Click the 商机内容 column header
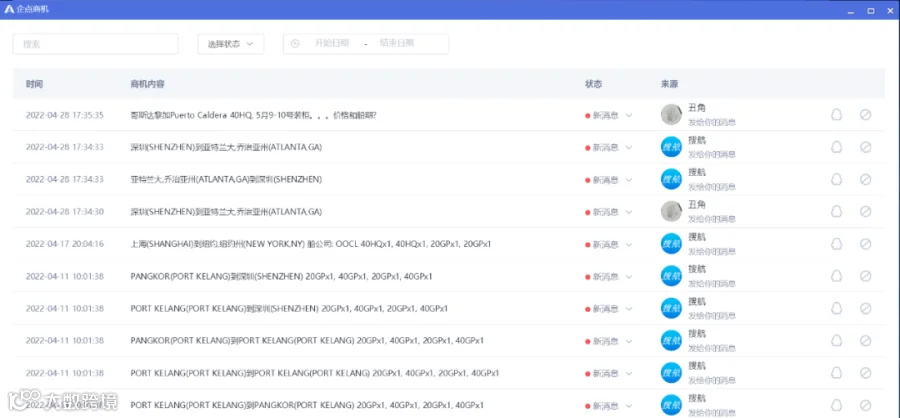Viewport: 900px width, 418px height. (148, 84)
